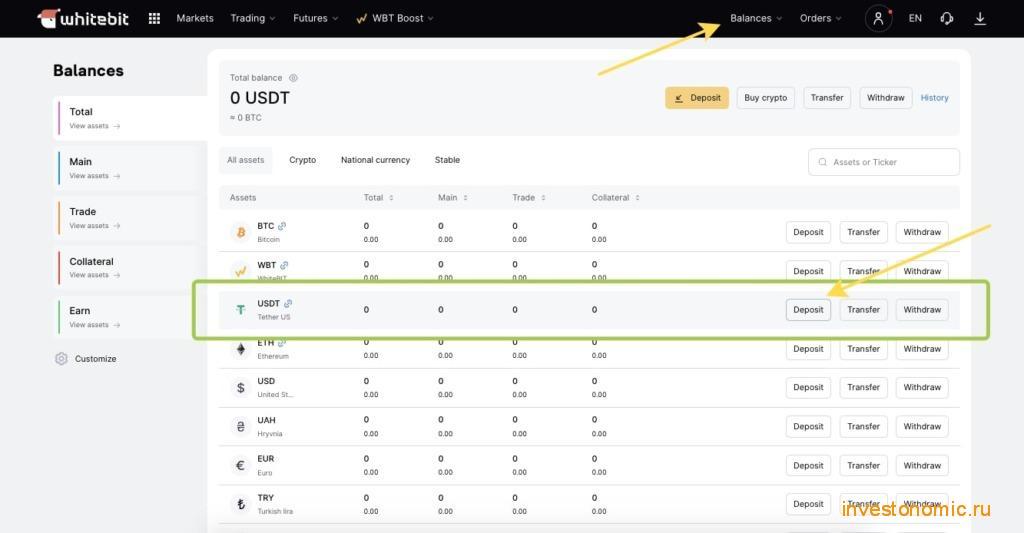1024x533 pixels.
Task: Select the Stable tab
Action: (447, 160)
